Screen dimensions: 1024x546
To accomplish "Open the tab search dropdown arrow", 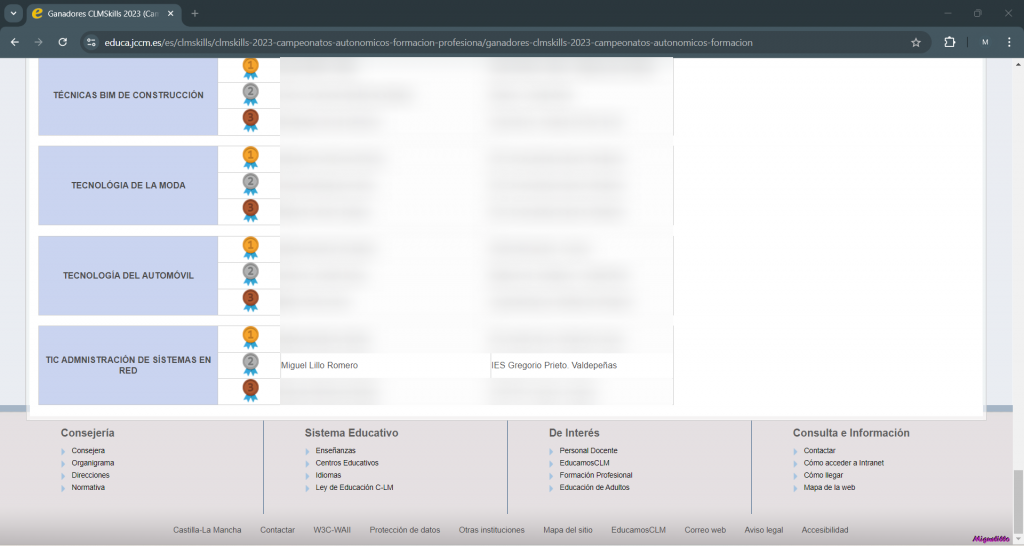I will coord(13,13).
